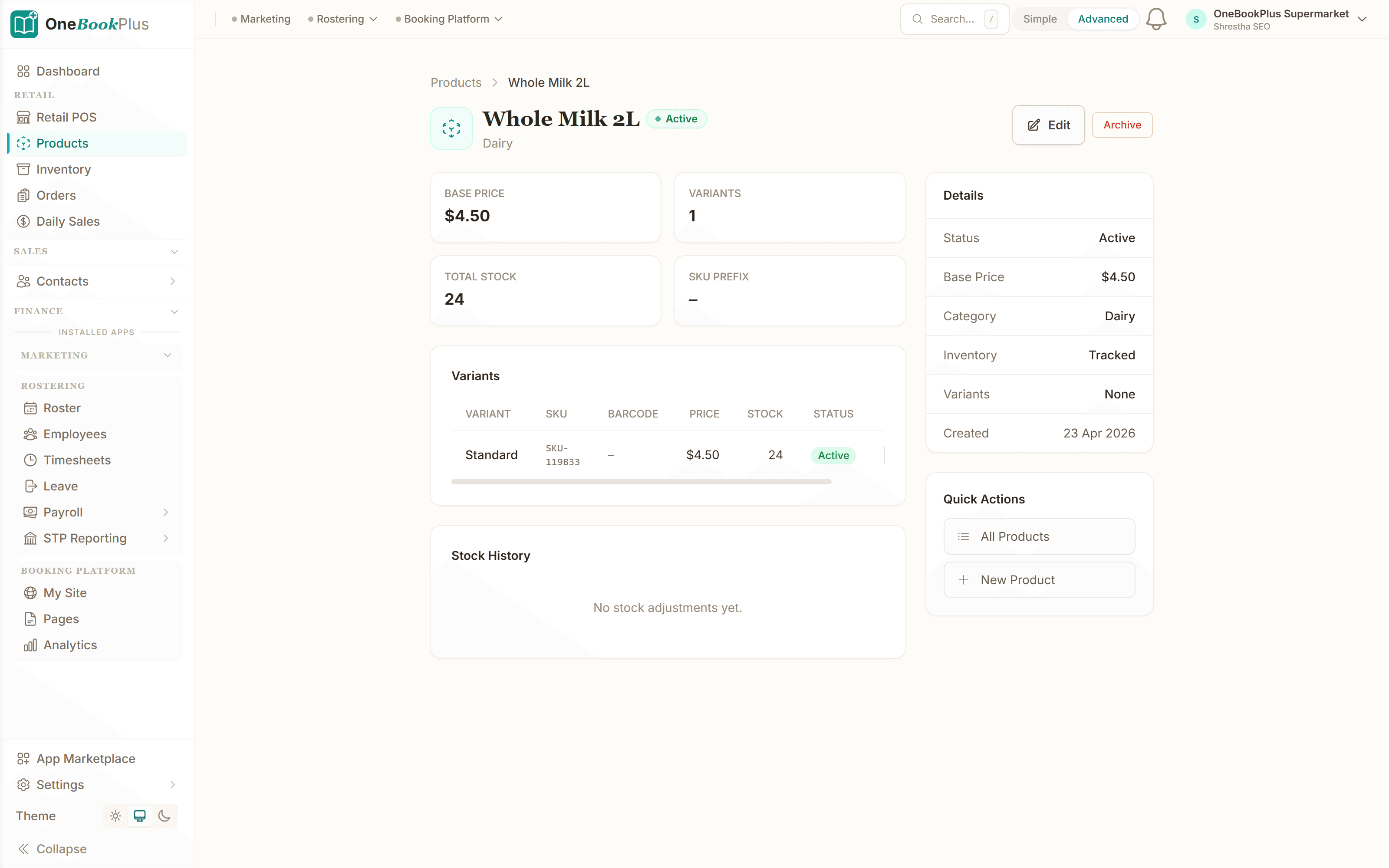Viewport: 1389px width, 868px height.
Task: Click the Archive button
Action: tap(1122, 125)
